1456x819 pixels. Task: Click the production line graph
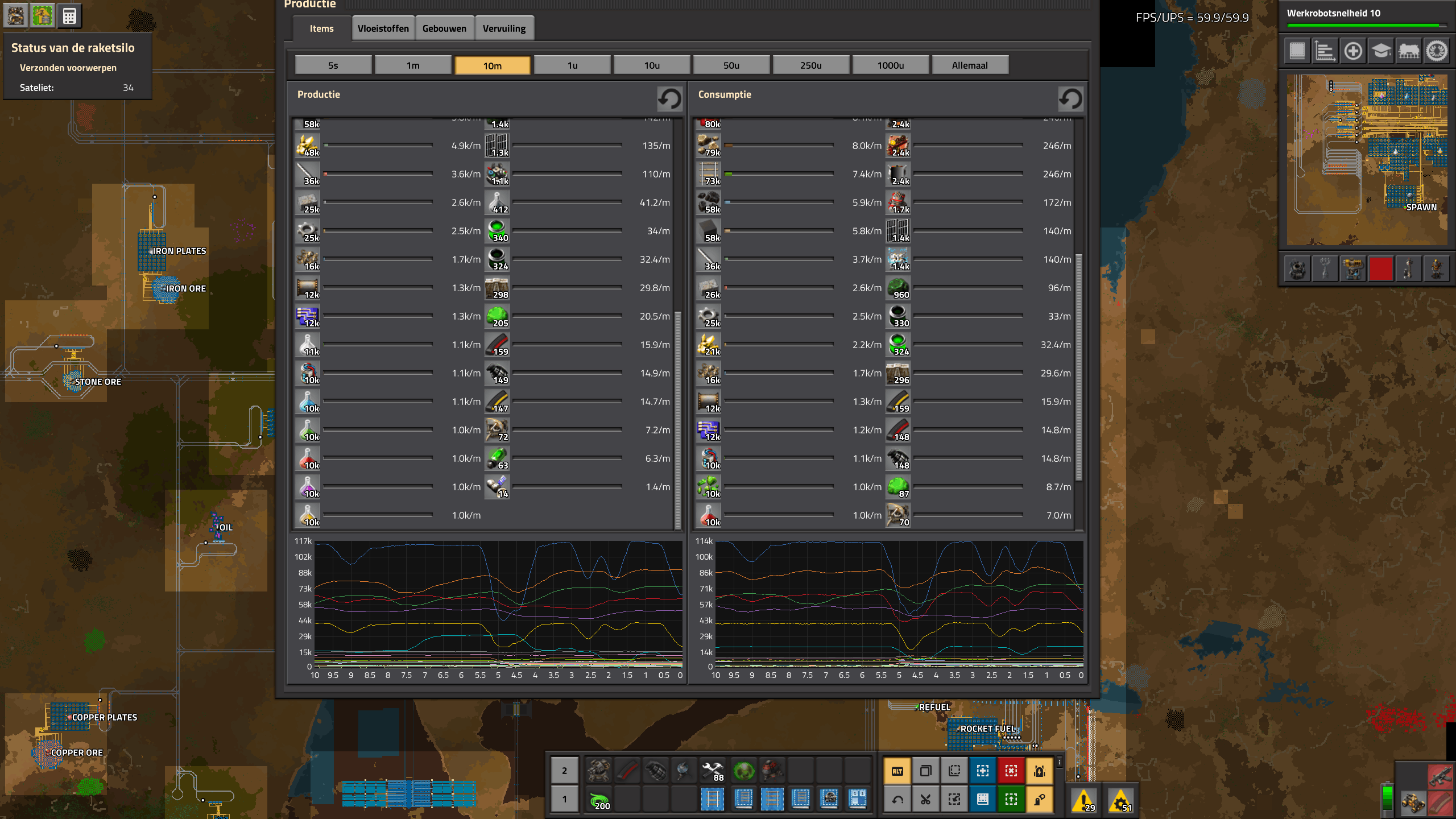(x=498, y=604)
